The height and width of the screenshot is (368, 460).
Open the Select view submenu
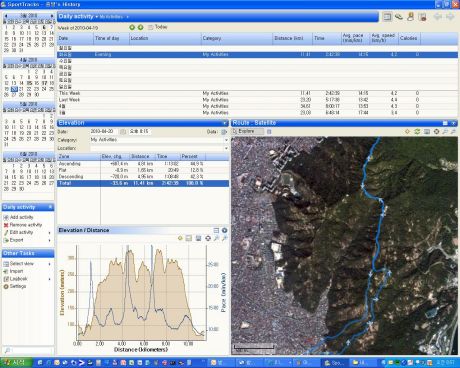pyautogui.click(x=50, y=264)
